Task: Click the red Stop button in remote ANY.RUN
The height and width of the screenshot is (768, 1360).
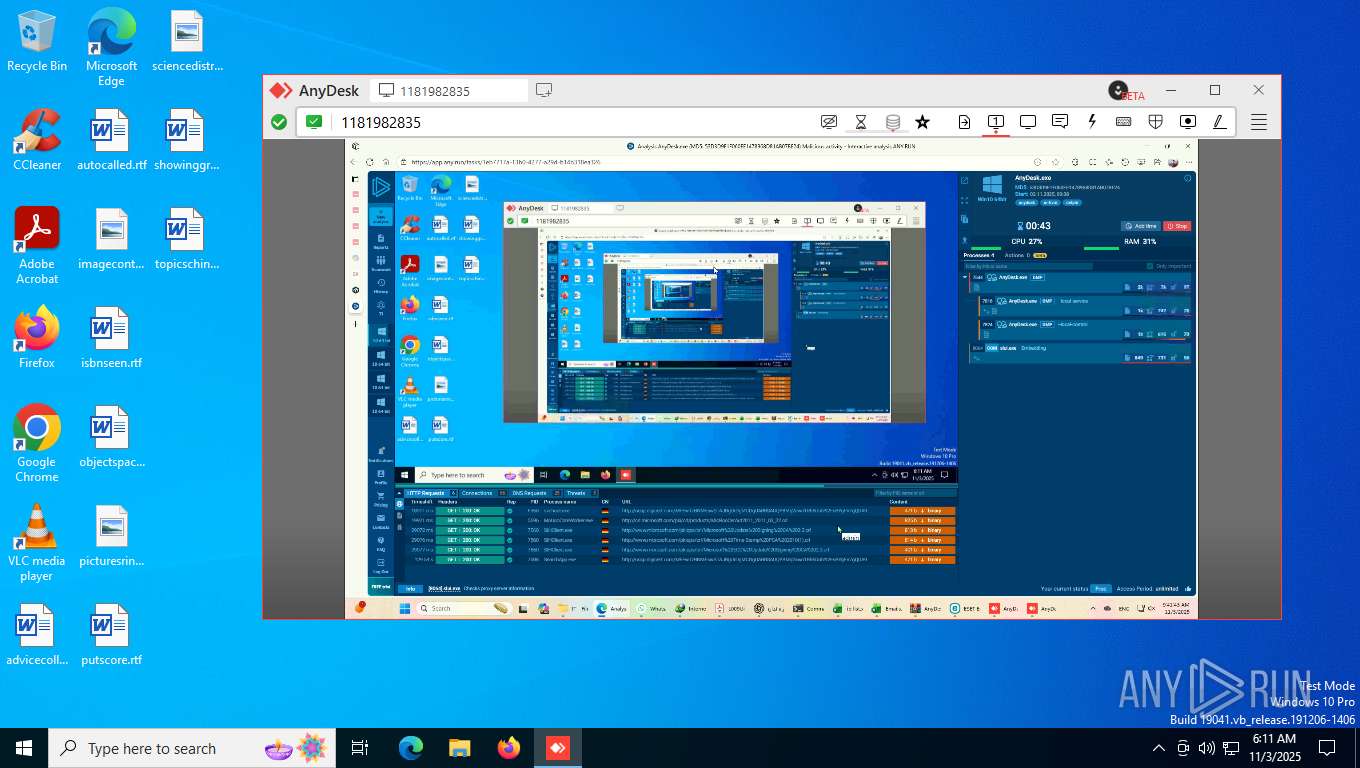Action: click(x=1177, y=226)
